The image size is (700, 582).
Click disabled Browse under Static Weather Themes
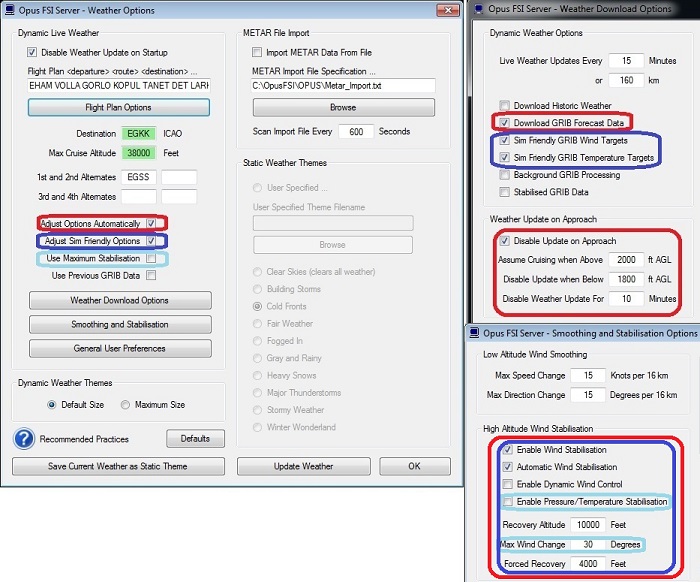(333, 245)
